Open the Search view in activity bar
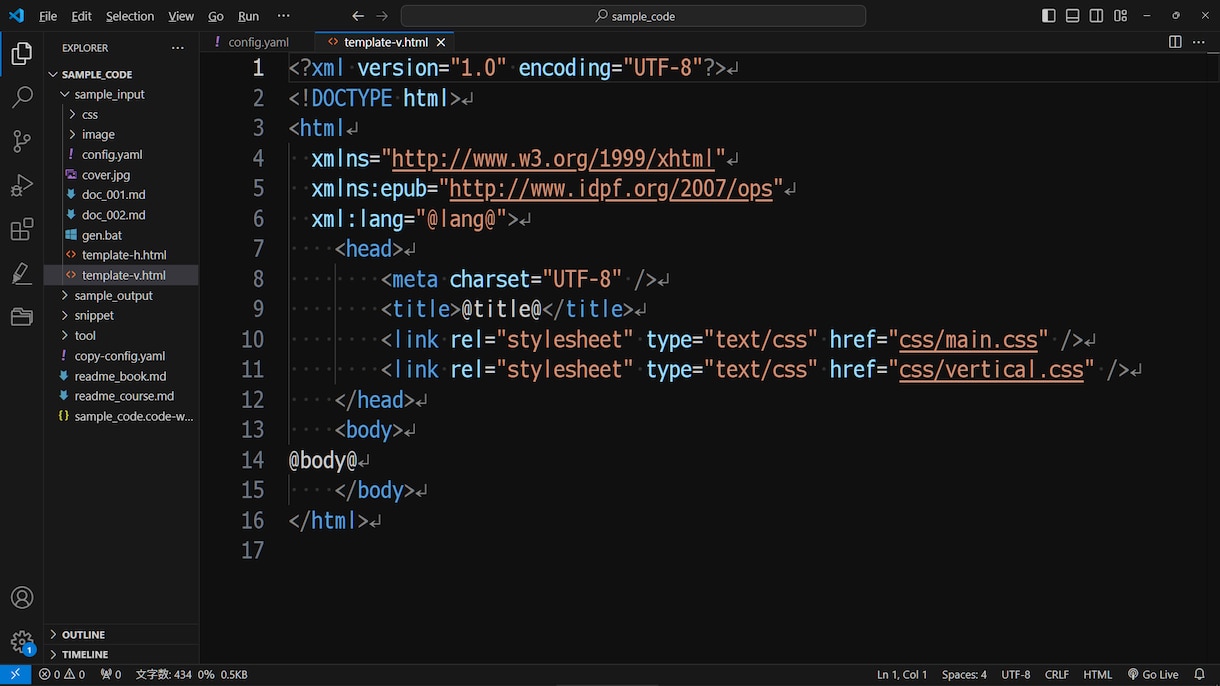 click(x=21, y=98)
